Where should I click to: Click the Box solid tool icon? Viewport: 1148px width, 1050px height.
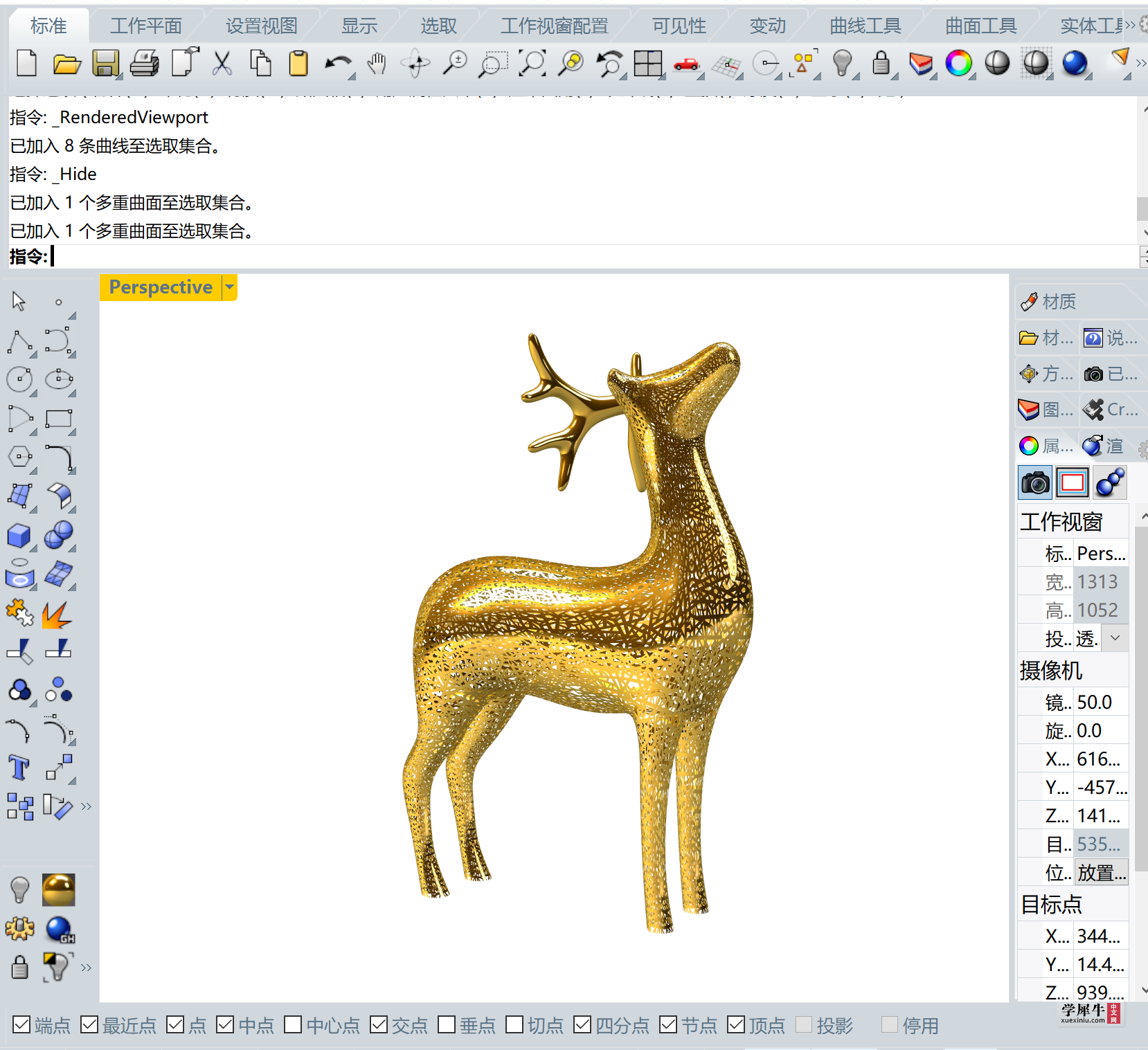[19, 536]
